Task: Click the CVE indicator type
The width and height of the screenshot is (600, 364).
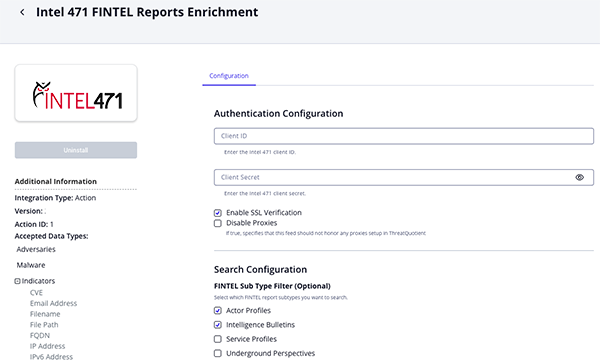Action: click(36, 292)
